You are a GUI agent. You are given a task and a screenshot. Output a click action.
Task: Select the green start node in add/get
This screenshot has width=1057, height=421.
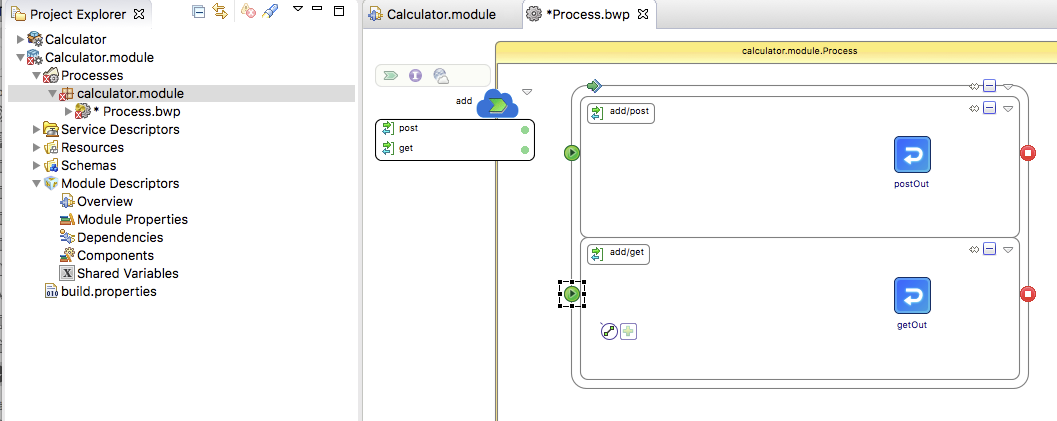click(x=571, y=294)
